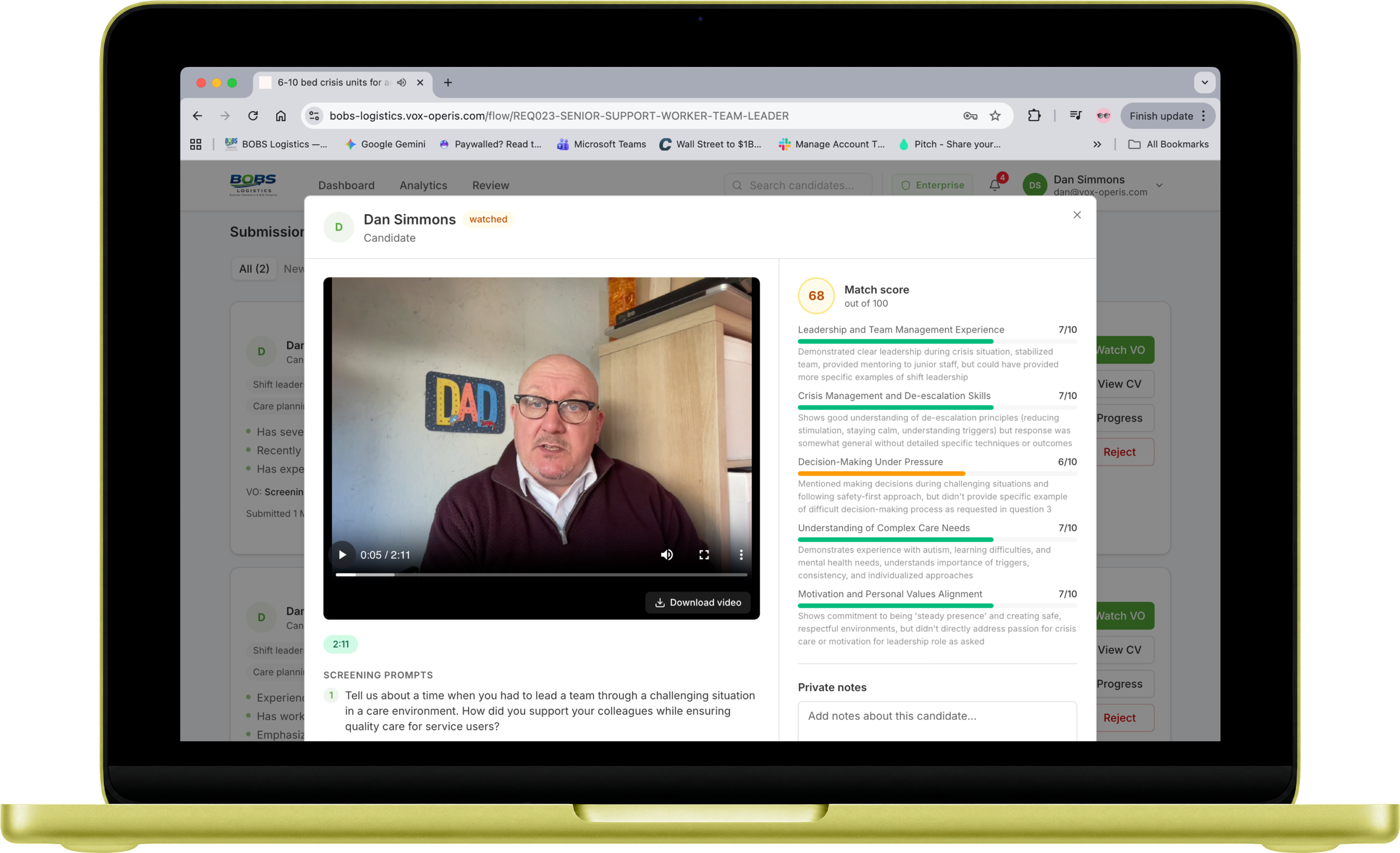Click the Dan Simmons candidate avatar in modal
The width and height of the screenshot is (1400, 853).
[x=339, y=227]
